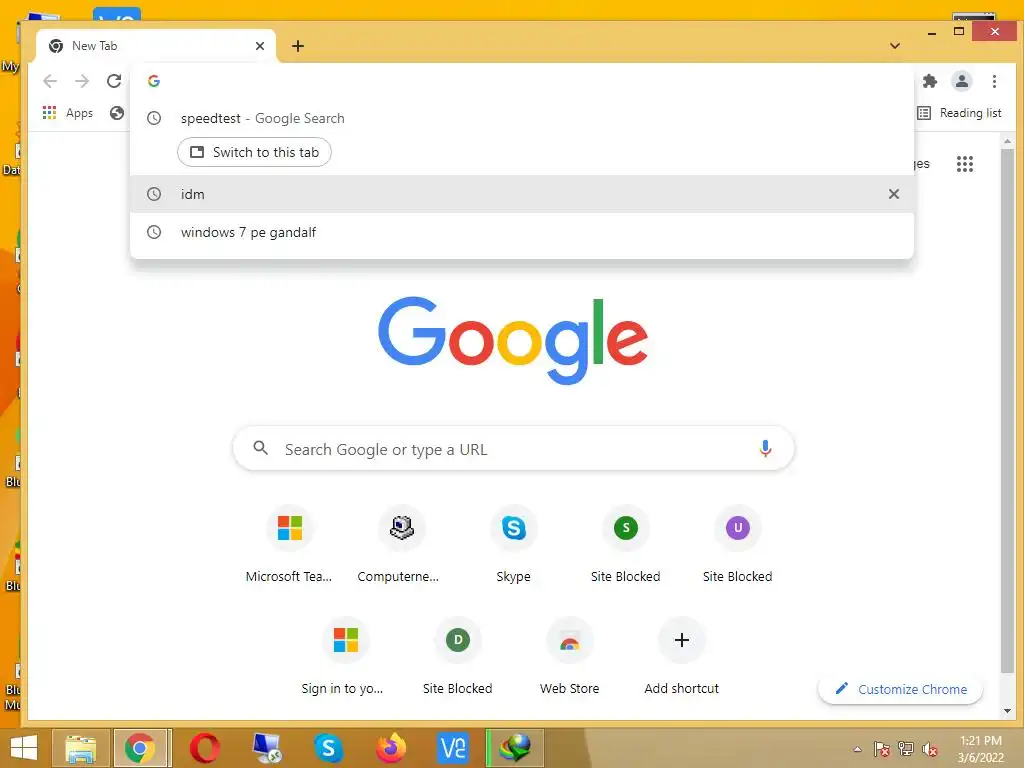This screenshot has height=768, width=1024.
Task: Click Add shortcut
Action: click(x=681, y=656)
